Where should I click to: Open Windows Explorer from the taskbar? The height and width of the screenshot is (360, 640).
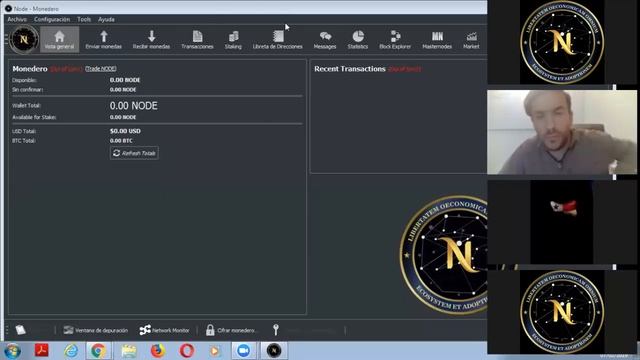129,351
